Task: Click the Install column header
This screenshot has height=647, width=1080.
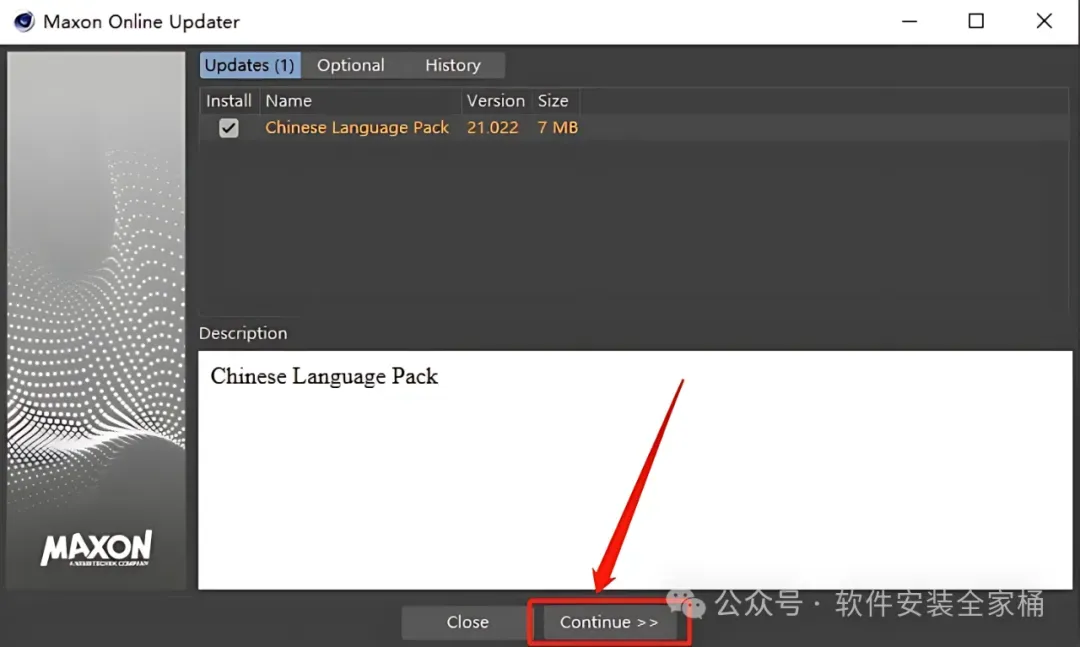Action: pos(229,101)
